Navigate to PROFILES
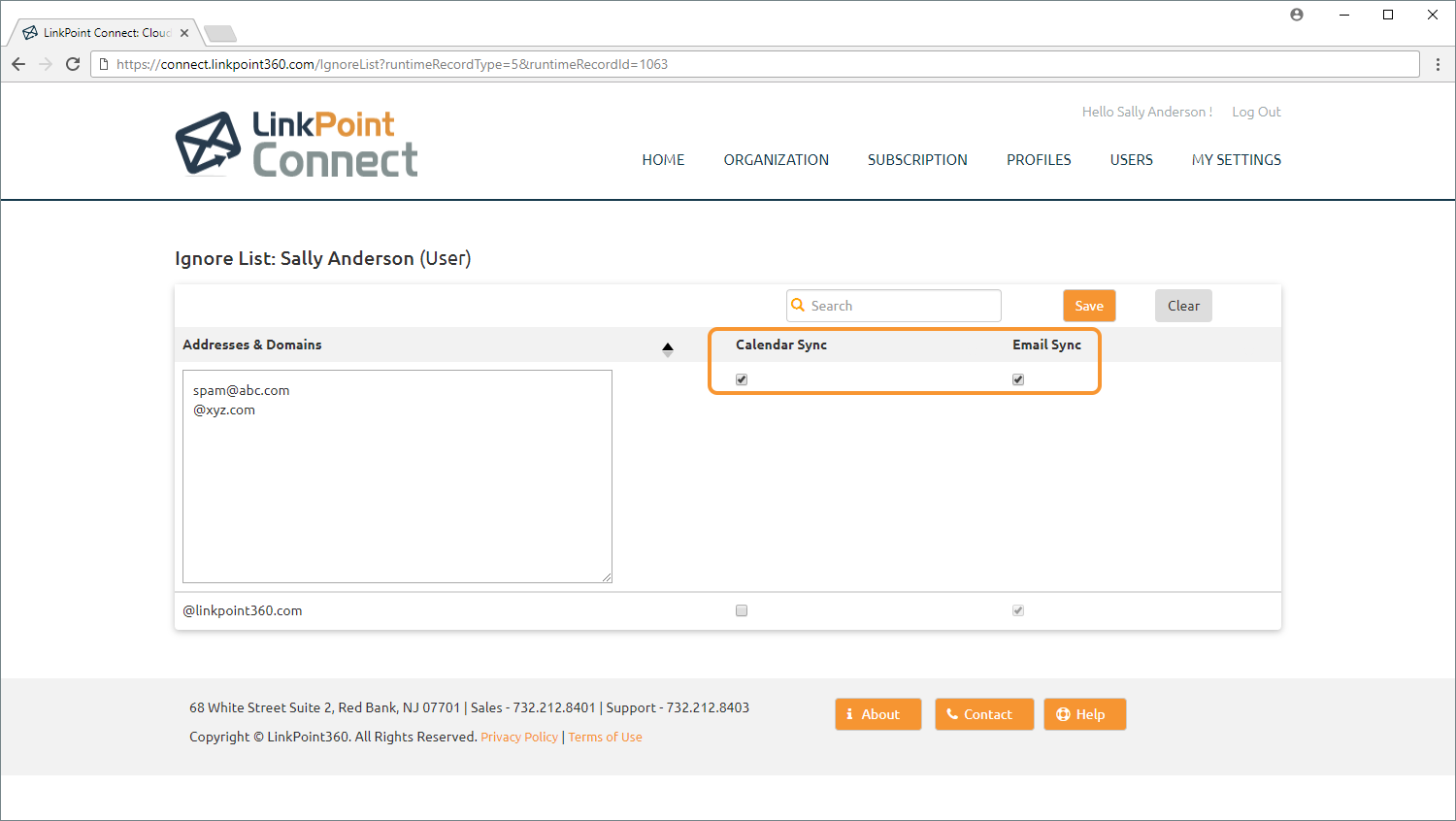The width and height of the screenshot is (1456, 821). (x=1039, y=160)
